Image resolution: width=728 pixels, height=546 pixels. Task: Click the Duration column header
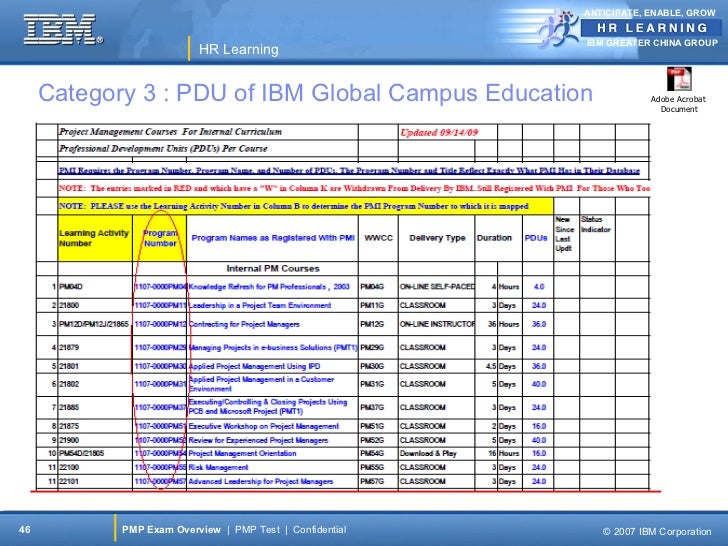click(x=494, y=238)
